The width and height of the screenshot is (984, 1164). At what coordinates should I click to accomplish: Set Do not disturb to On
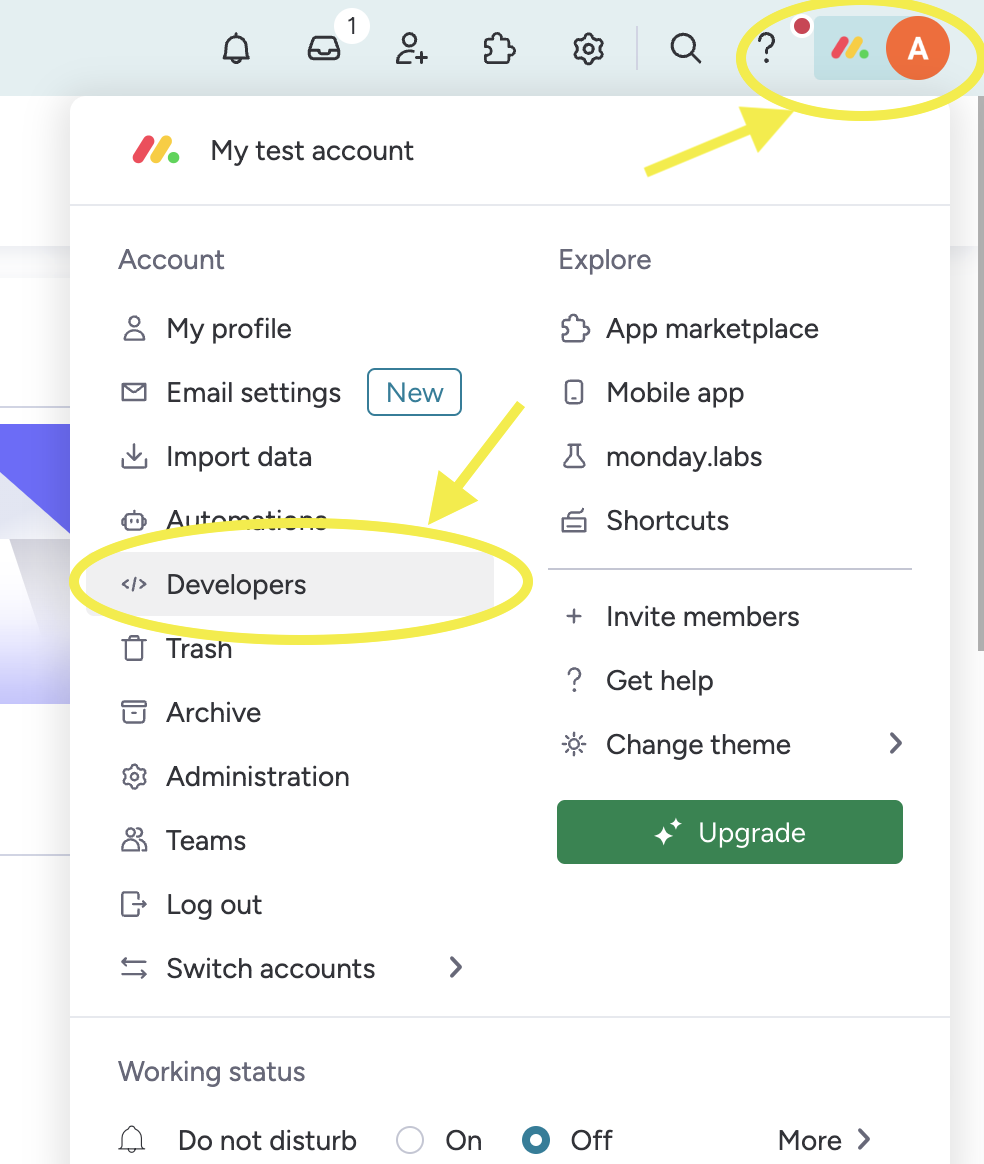click(x=409, y=1140)
